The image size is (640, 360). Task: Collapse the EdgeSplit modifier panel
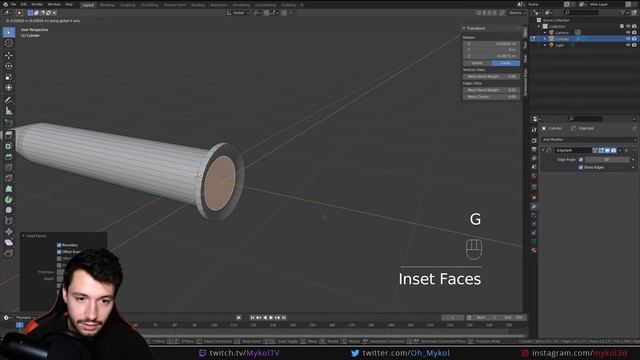click(543, 151)
